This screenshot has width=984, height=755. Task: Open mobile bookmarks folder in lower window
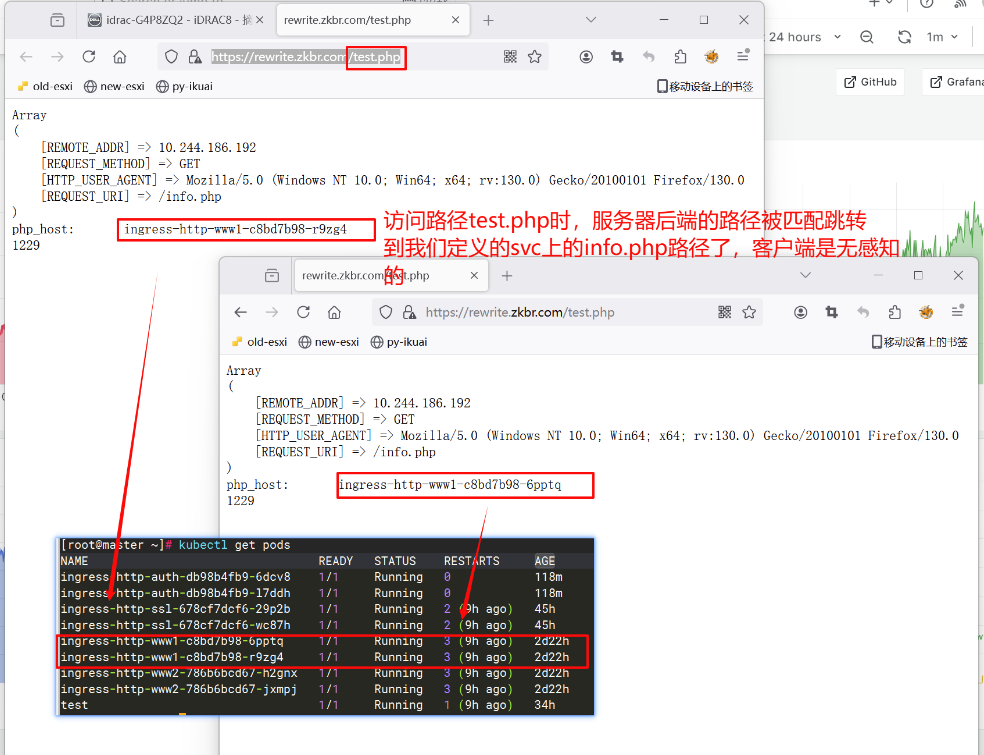[x=919, y=342]
